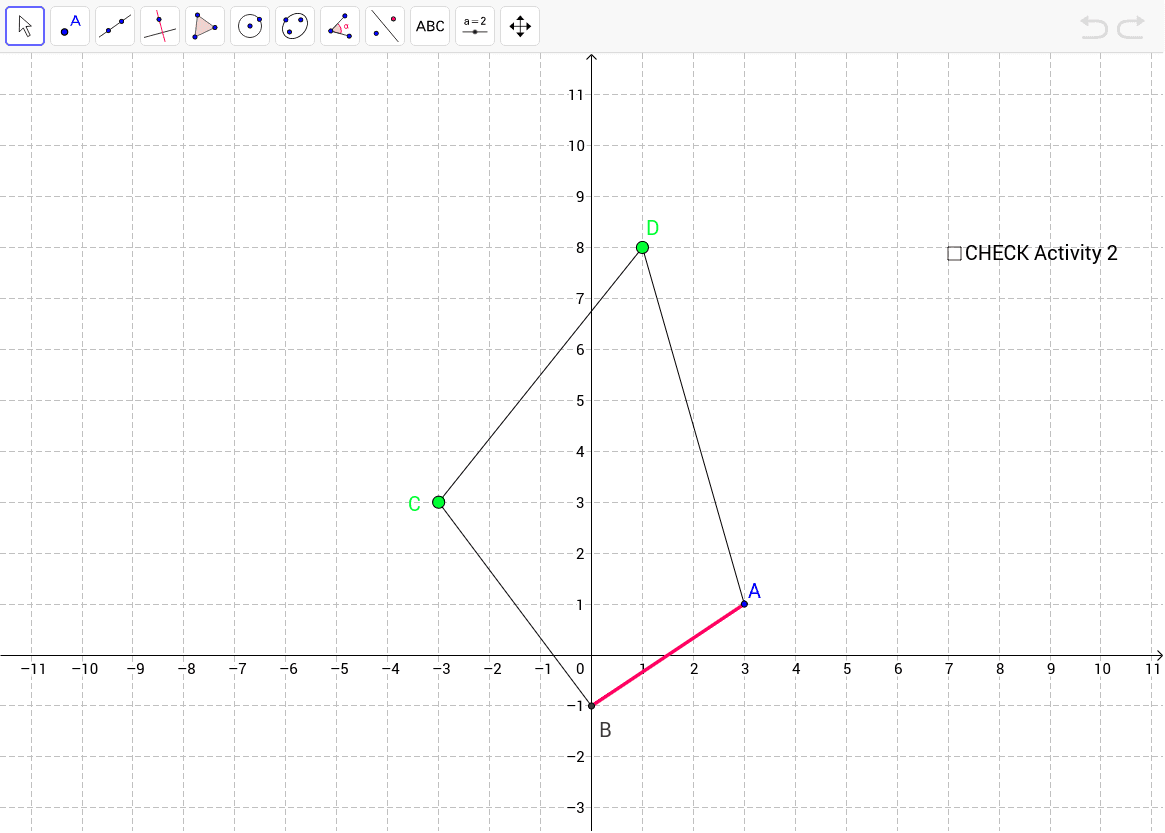
Task: Choose Reflect about line tool
Action: click(x=385, y=26)
